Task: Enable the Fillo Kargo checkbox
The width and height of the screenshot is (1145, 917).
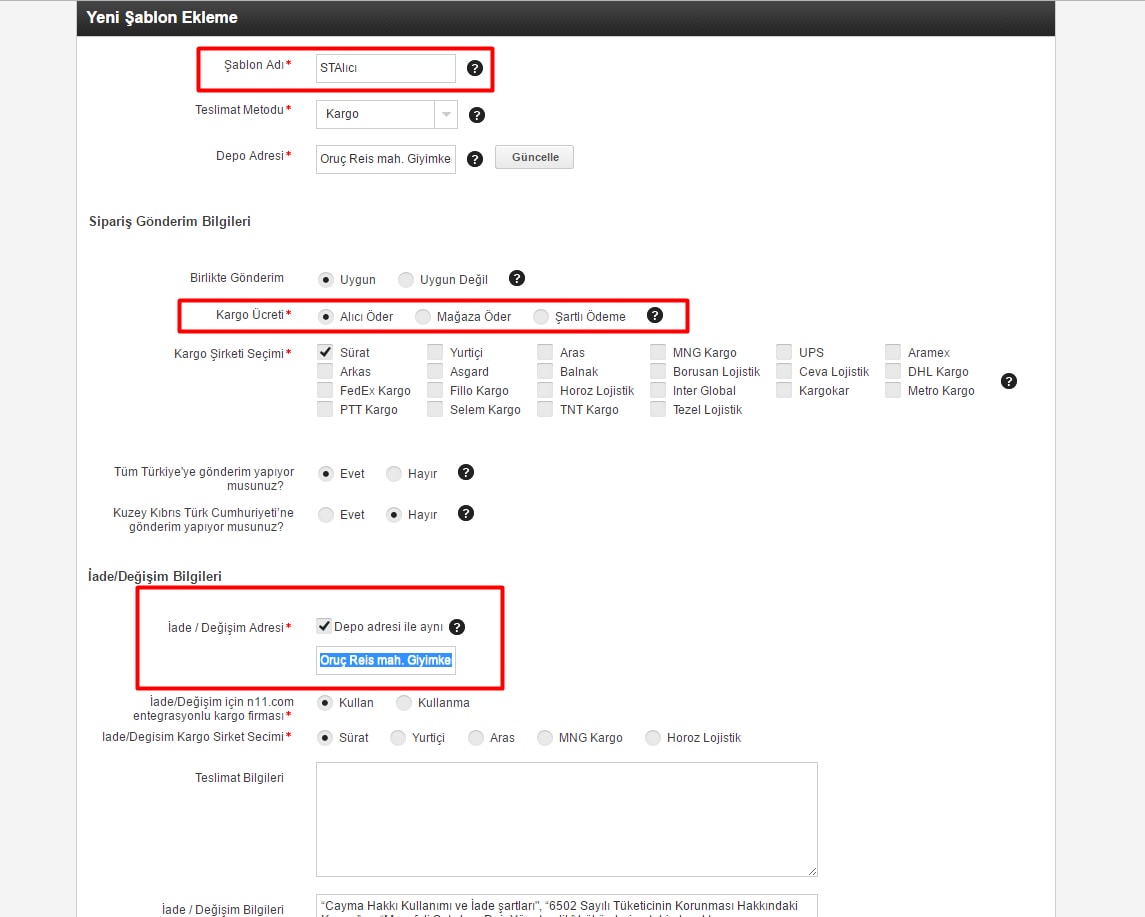Action: click(435, 390)
